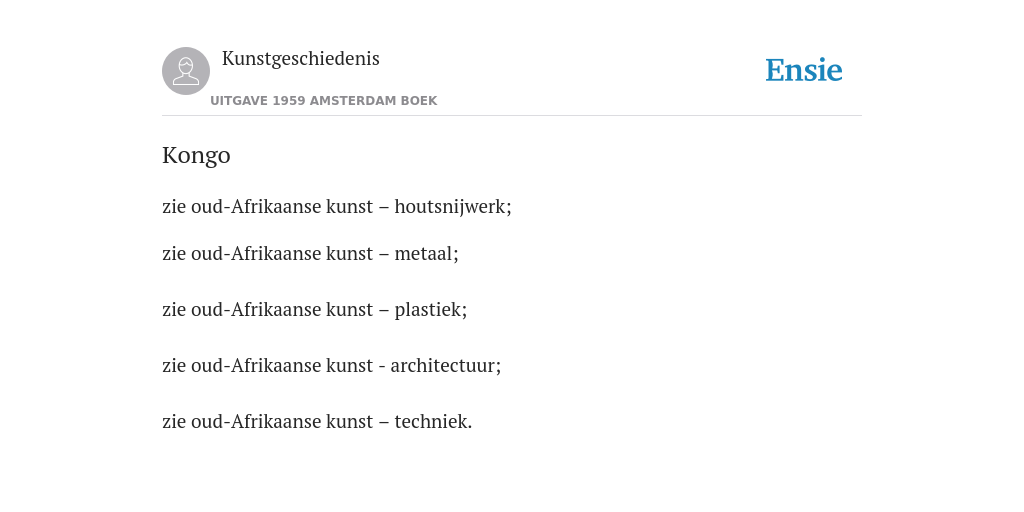The height and width of the screenshot is (512, 1024).
Task: Click the gray user avatar icon
Action: tap(186, 71)
